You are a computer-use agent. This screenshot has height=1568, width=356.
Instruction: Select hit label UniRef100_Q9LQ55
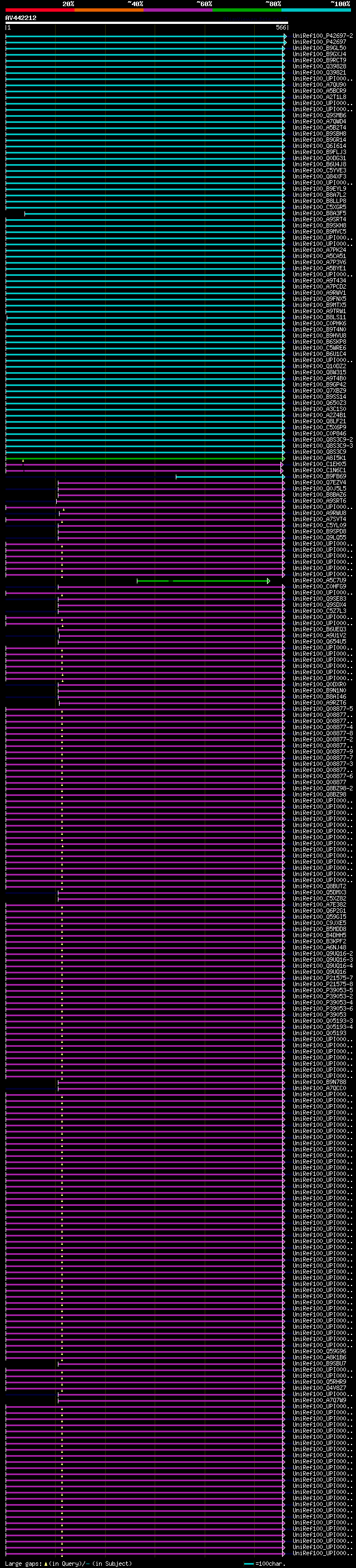[319, 537]
